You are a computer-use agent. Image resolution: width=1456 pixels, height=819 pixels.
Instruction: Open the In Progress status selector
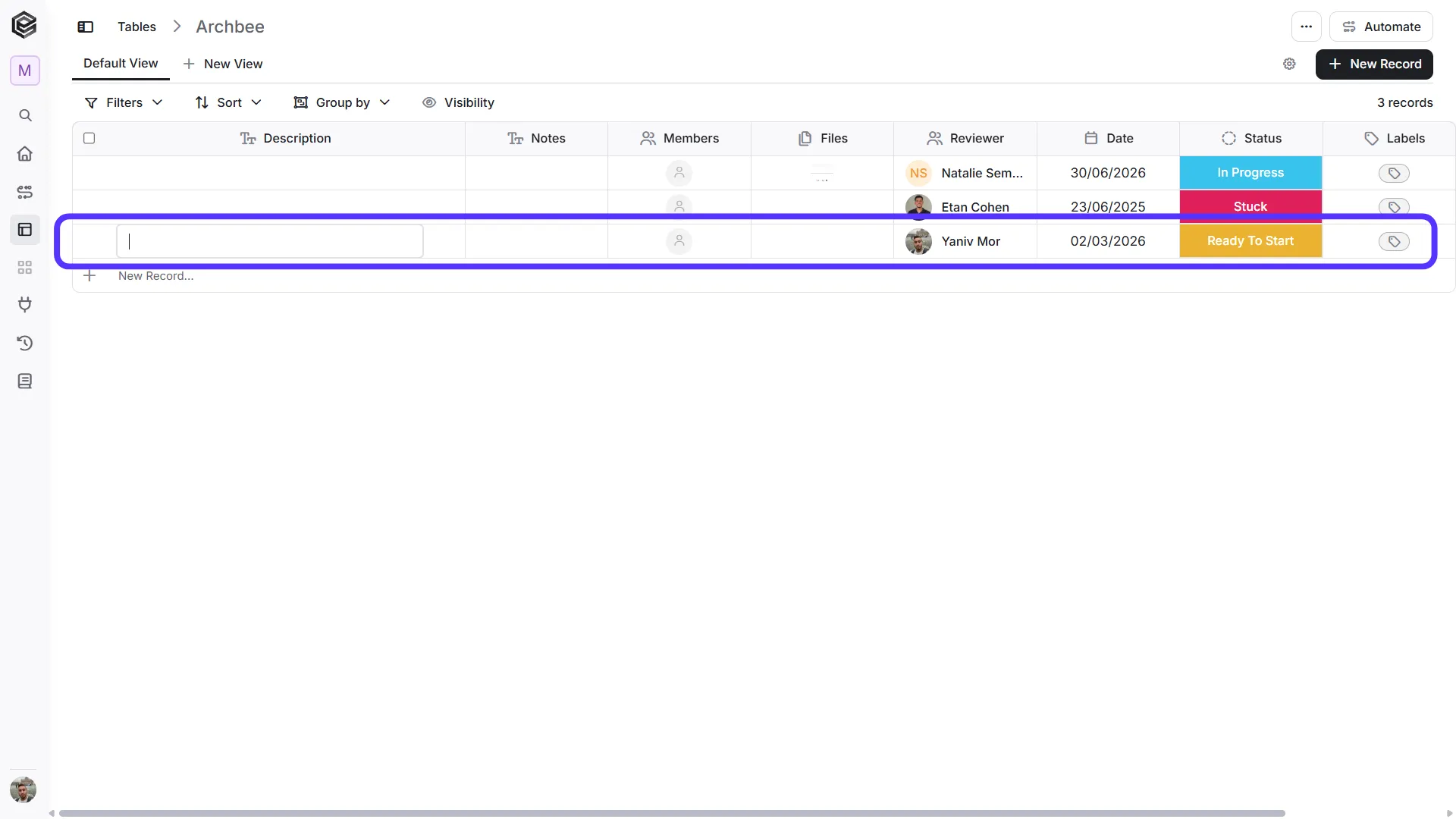[x=1250, y=173]
